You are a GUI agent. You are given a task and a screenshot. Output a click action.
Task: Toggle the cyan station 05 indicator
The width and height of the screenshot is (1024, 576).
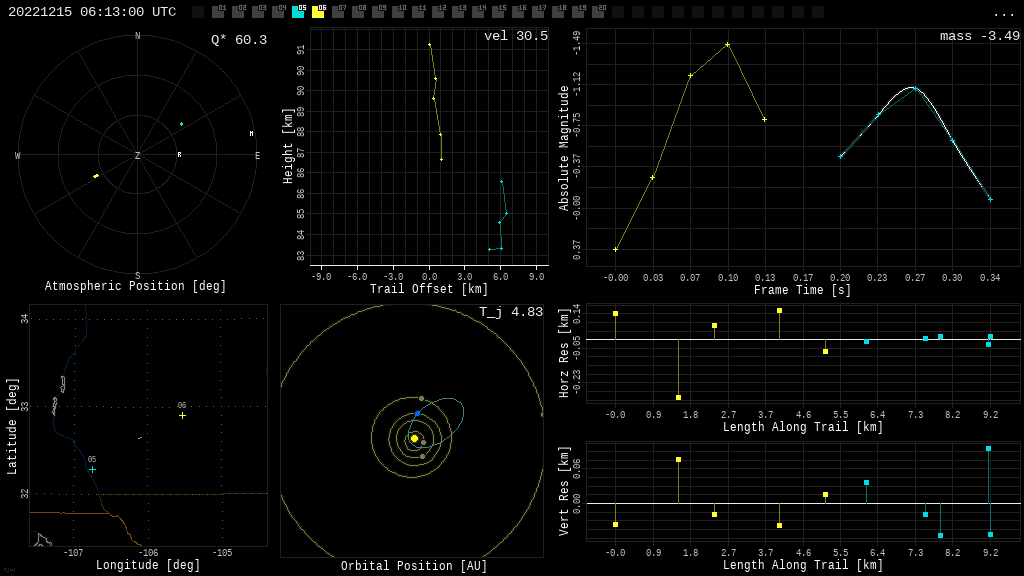click(x=298, y=12)
